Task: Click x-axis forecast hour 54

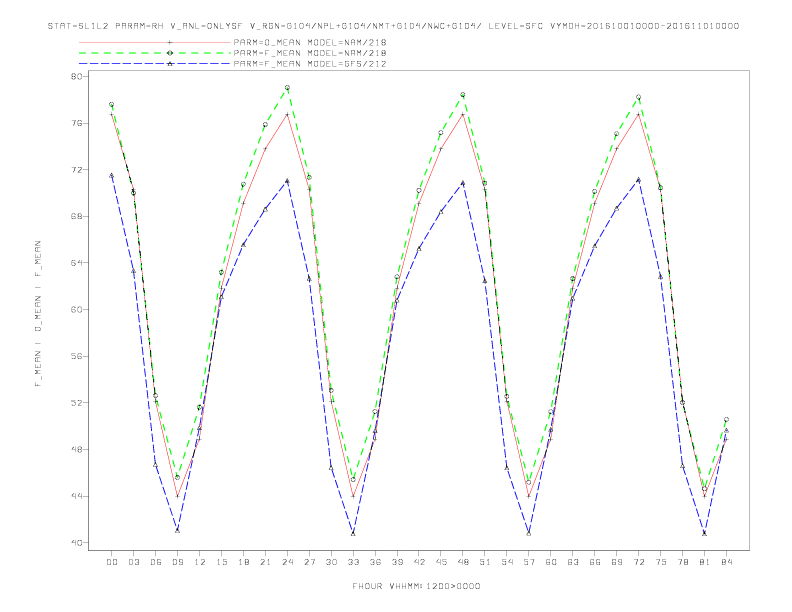Action: 507,562
